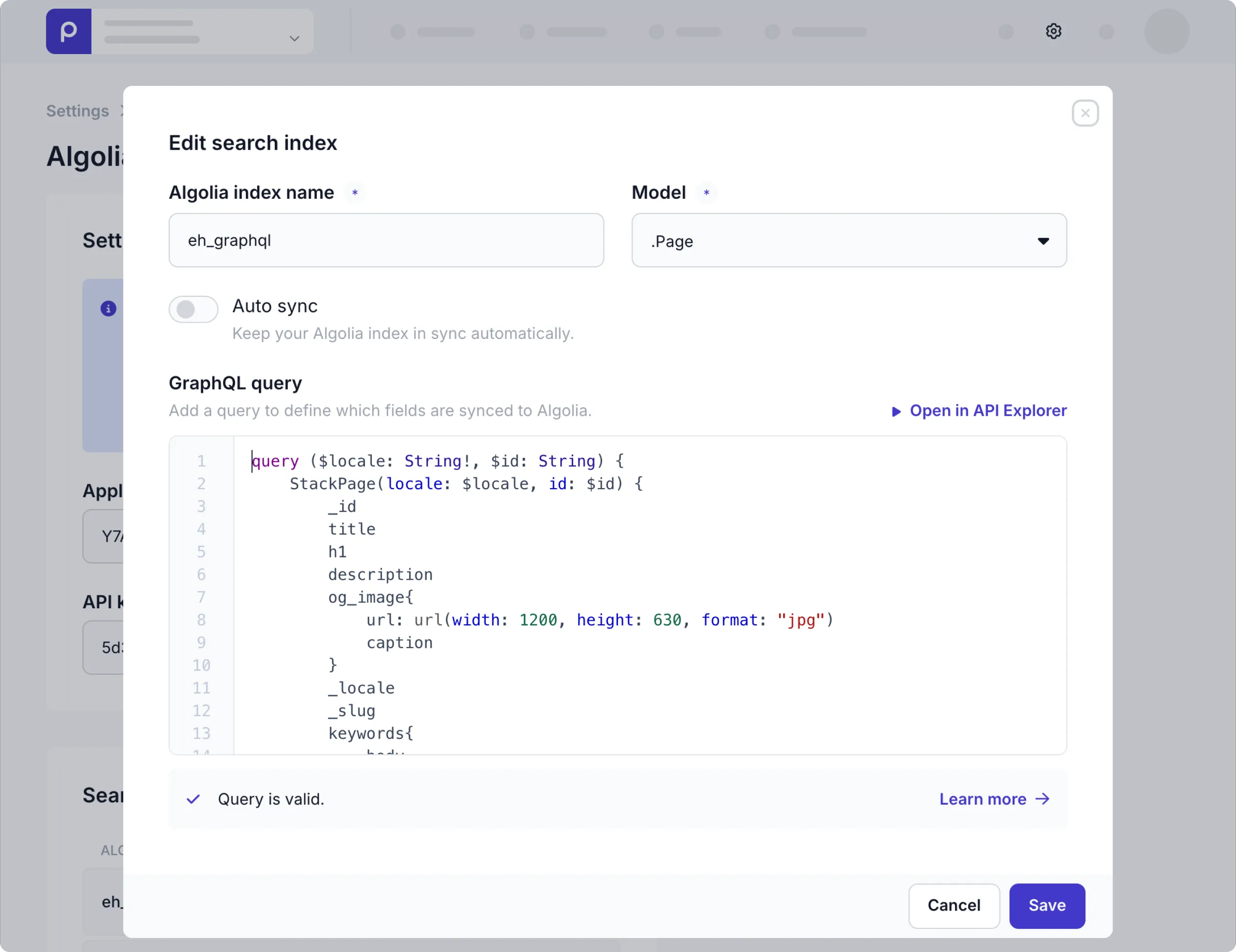Click the _id field in query
Screen dimensions: 1236x952
342,506
